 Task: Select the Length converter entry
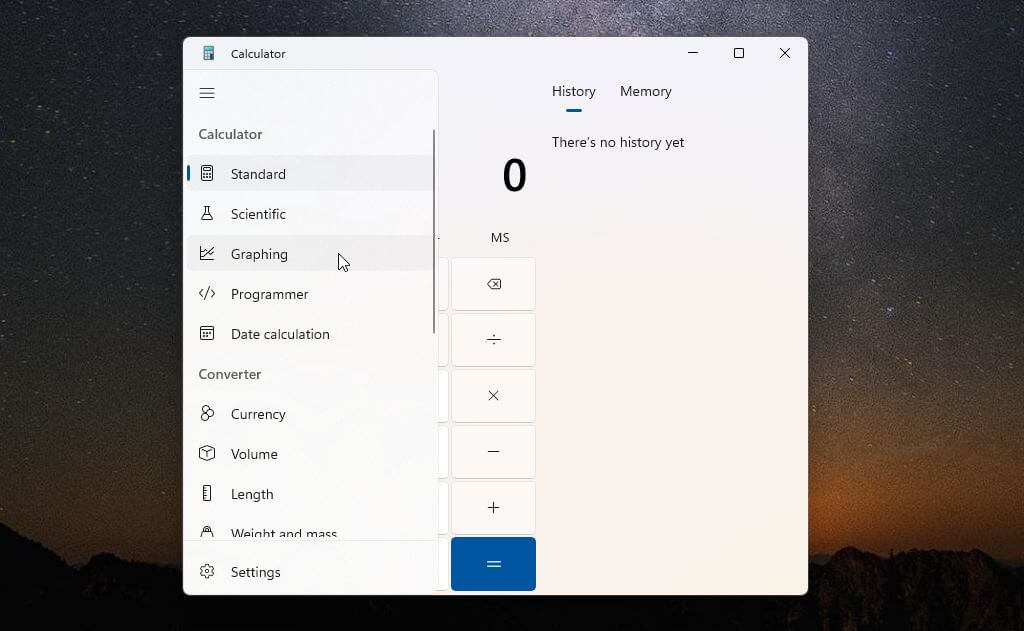tap(310, 494)
